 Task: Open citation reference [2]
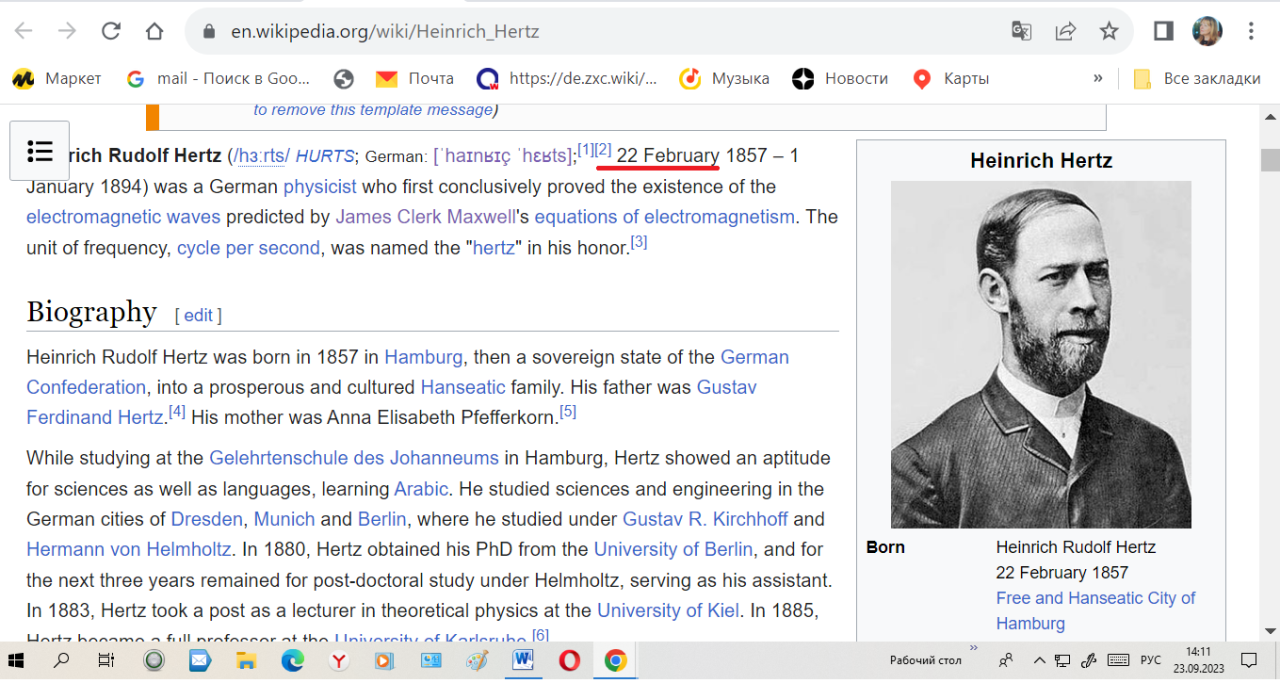603,149
